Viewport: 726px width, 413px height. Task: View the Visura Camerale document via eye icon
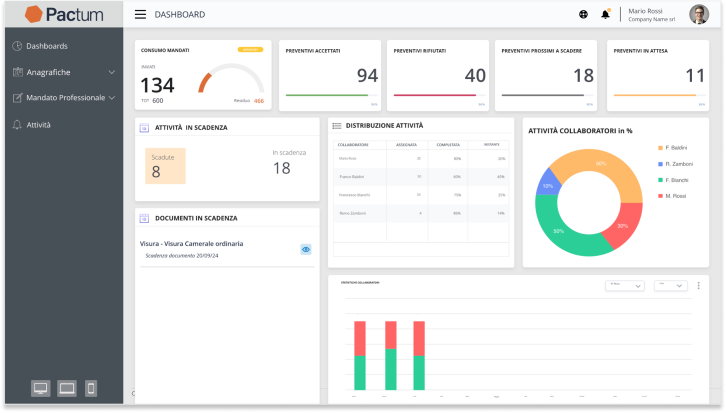[x=306, y=249]
